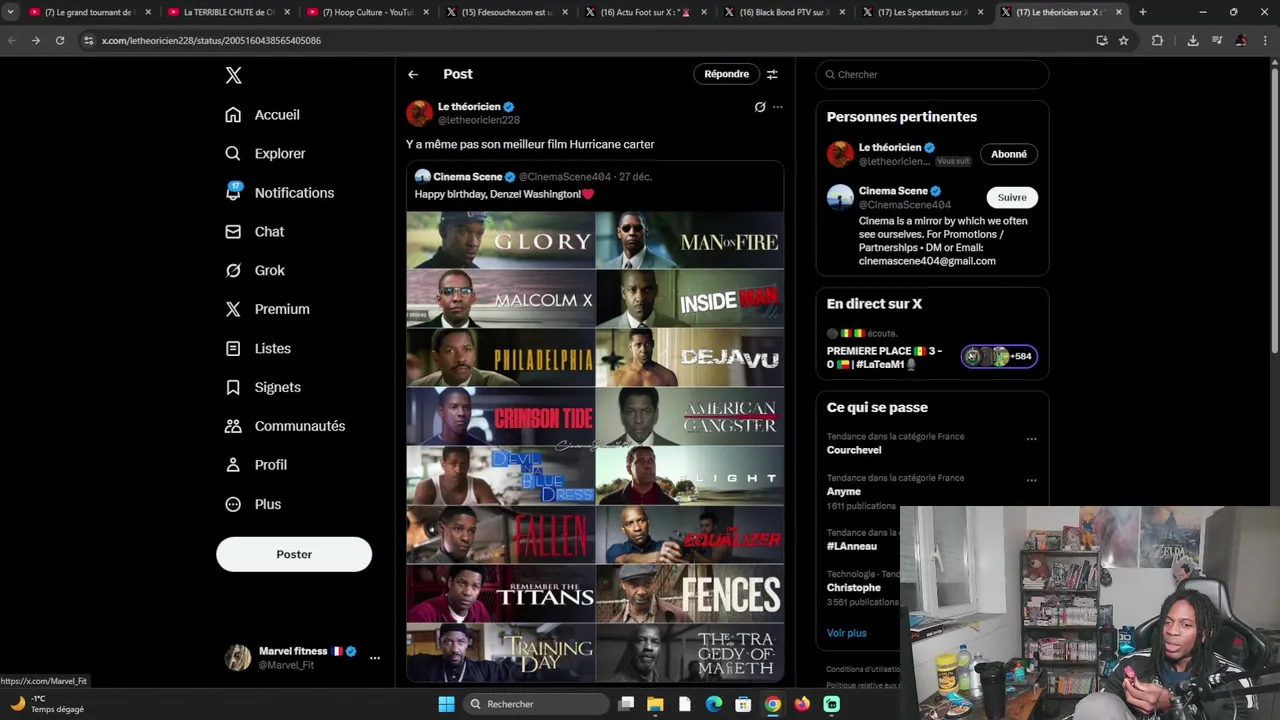Open Windows Start menu

click(446, 704)
